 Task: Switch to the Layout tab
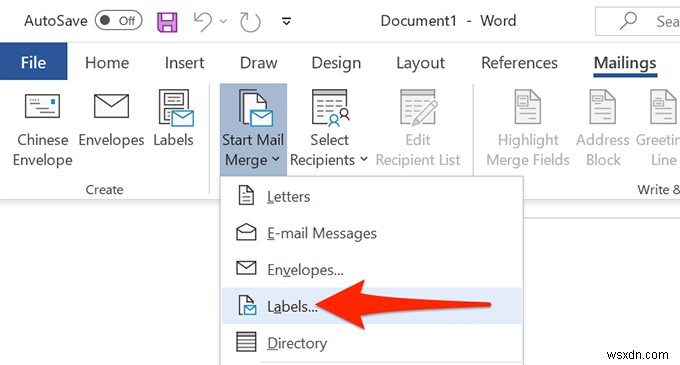(420, 63)
